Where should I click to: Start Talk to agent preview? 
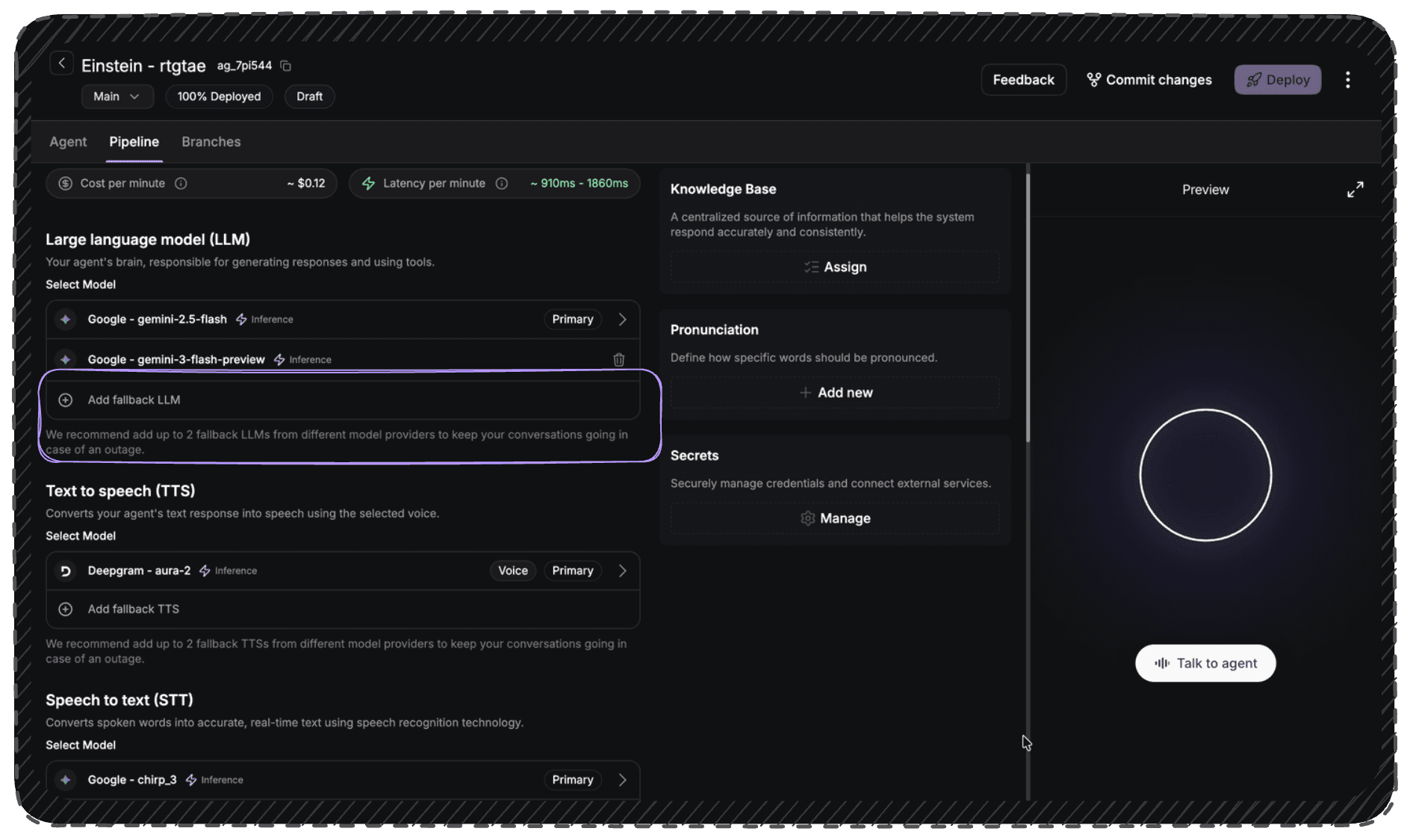(1205, 664)
